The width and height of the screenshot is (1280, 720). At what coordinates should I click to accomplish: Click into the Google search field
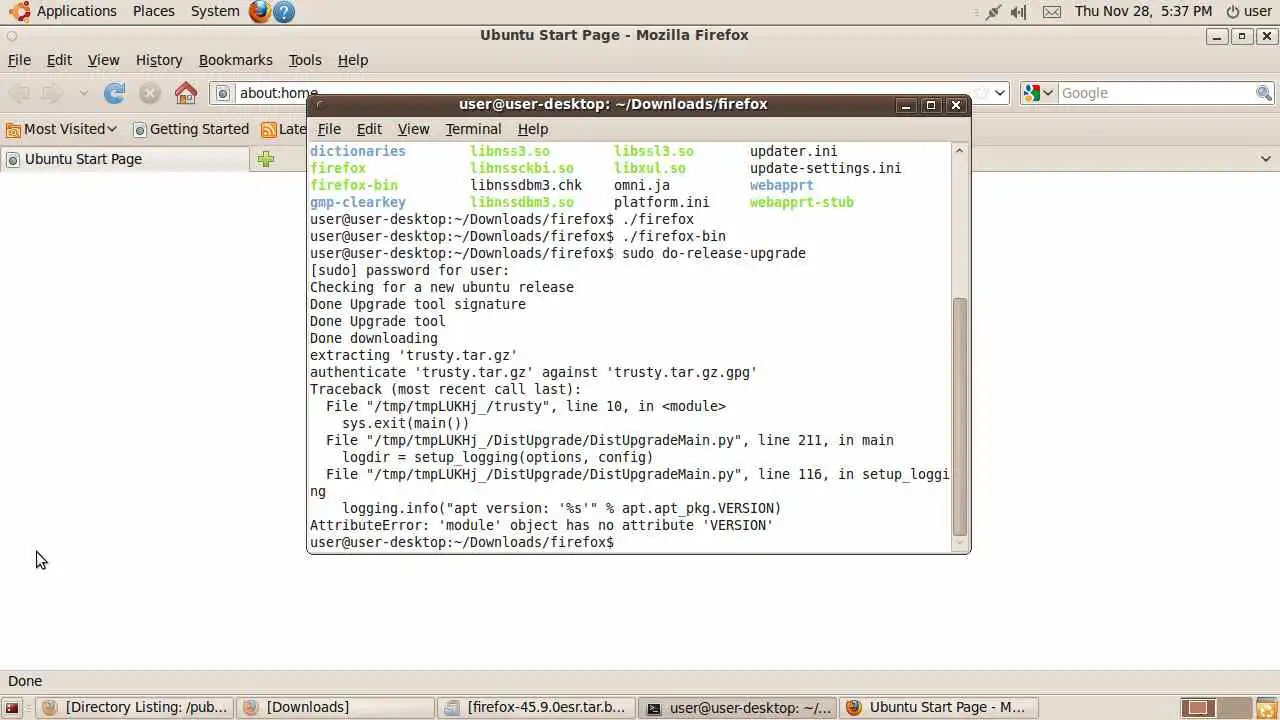(x=1156, y=93)
